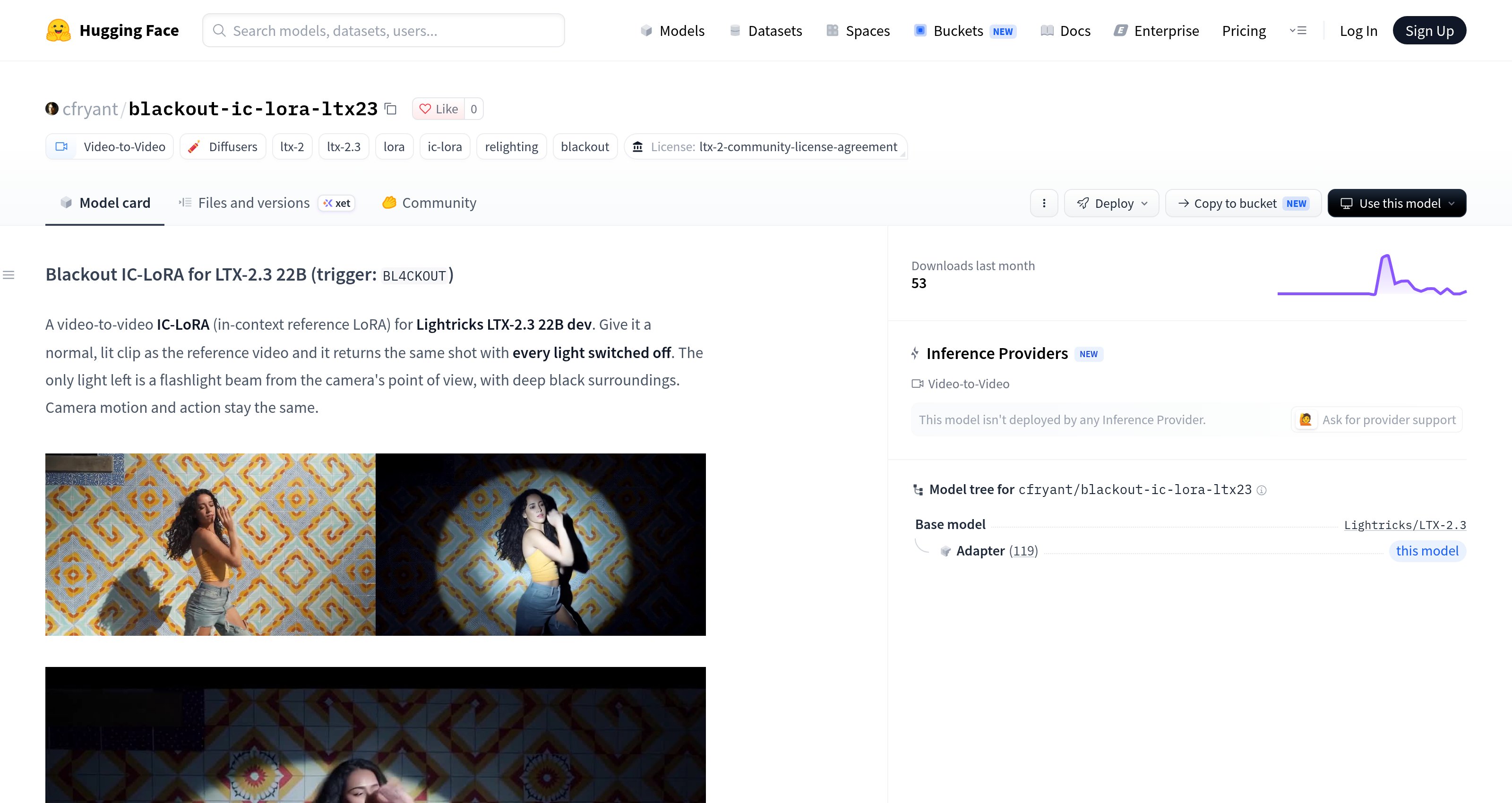The height and width of the screenshot is (803, 1512).
Task: Open Docs in top navigation
Action: (x=1065, y=31)
